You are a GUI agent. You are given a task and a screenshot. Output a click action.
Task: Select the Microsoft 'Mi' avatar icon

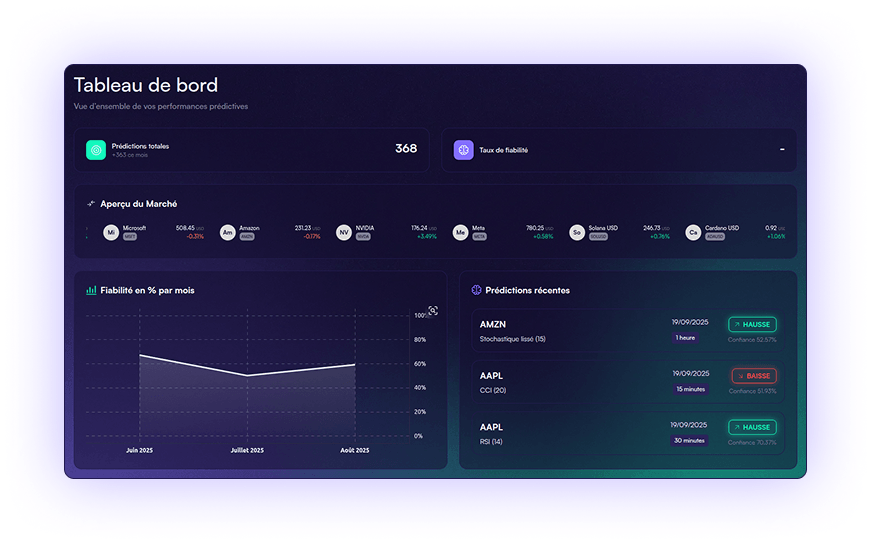click(x=111, y=232)
